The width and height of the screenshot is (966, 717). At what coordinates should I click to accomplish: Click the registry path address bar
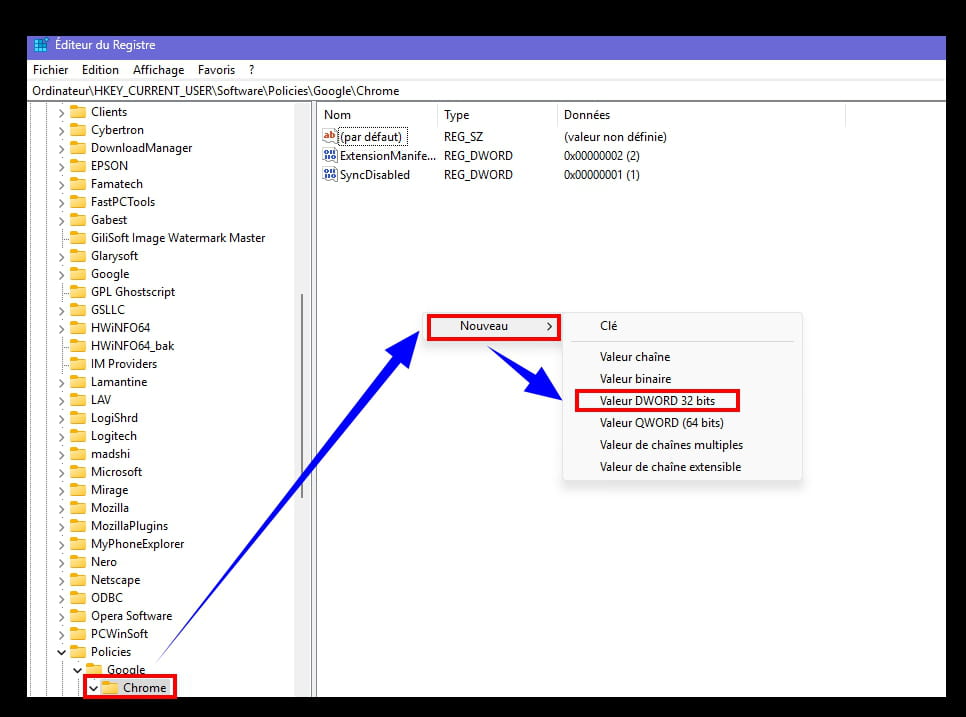(487, 91)
